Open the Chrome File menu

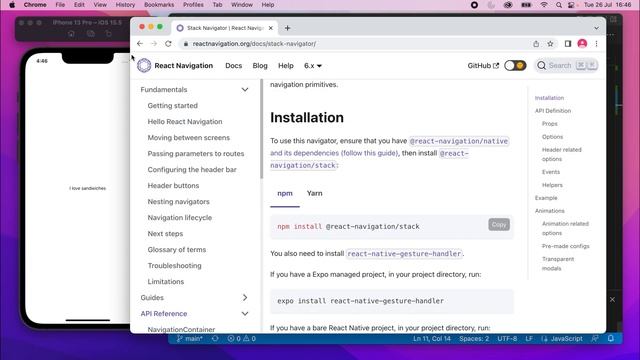[60, 5]
